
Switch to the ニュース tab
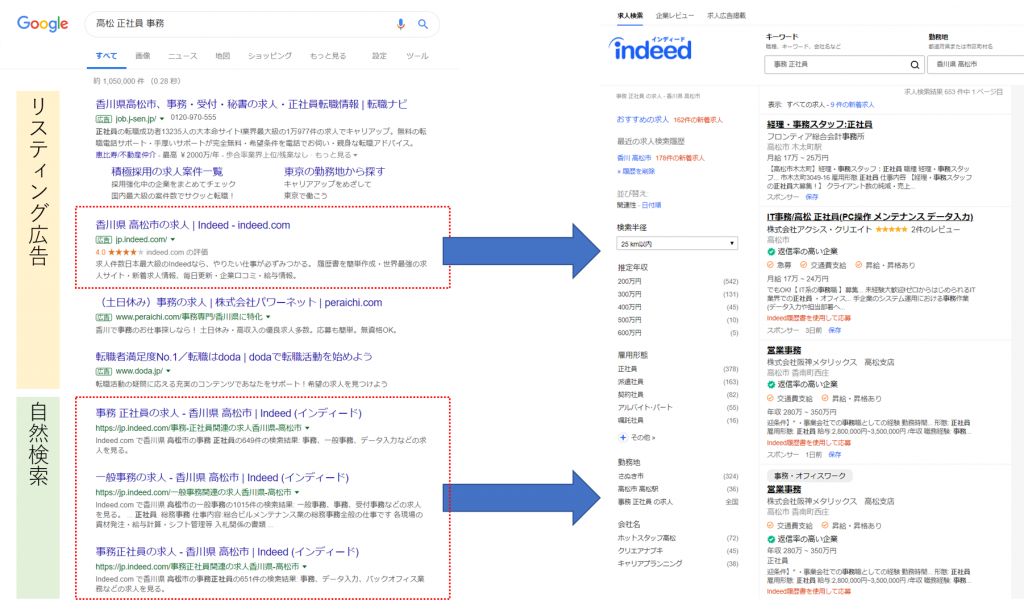[182, 56]
